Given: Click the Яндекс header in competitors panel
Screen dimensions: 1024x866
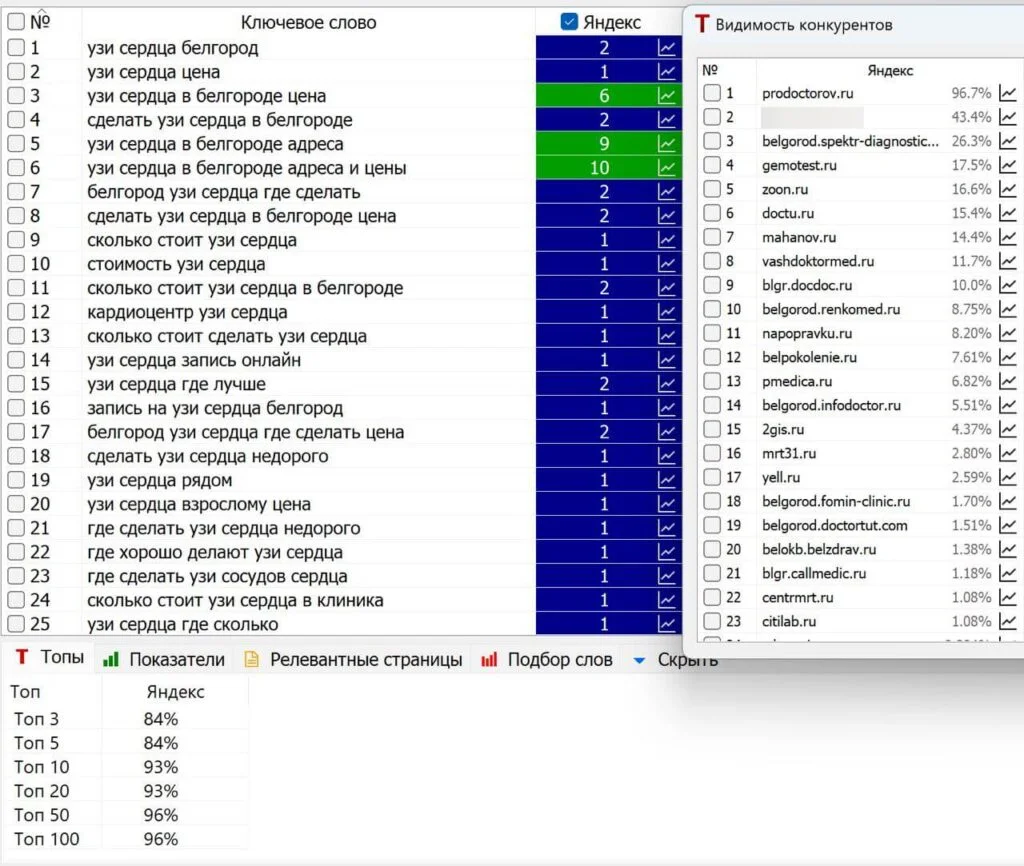Looking at the screenshot, I should point(889,71).
